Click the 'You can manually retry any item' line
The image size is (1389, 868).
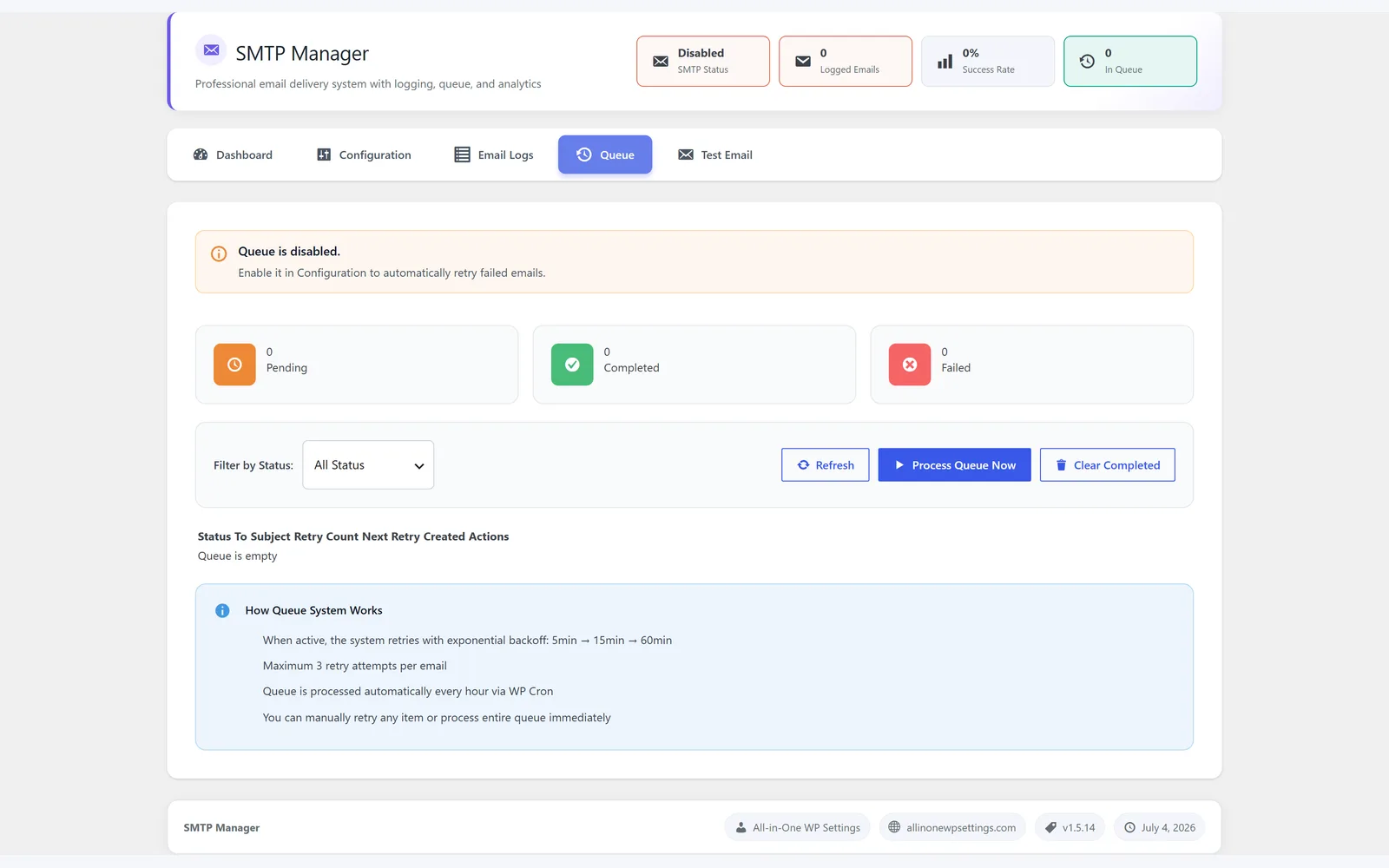[437, 718]
